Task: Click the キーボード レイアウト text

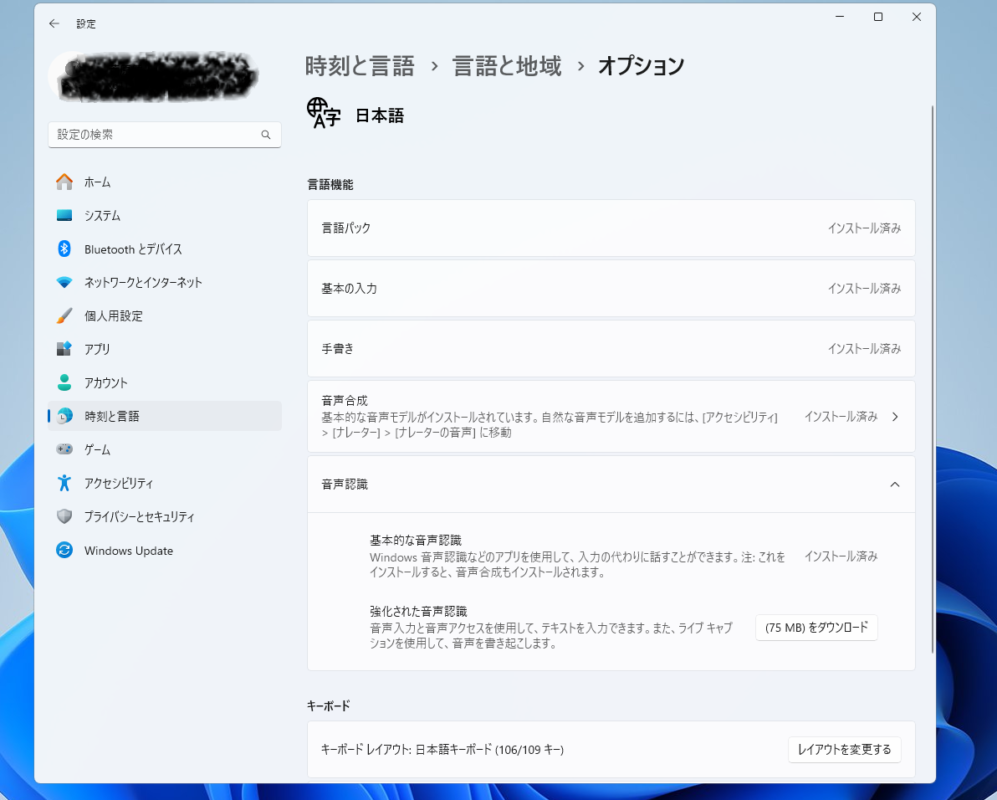Action: coord(442,750)
